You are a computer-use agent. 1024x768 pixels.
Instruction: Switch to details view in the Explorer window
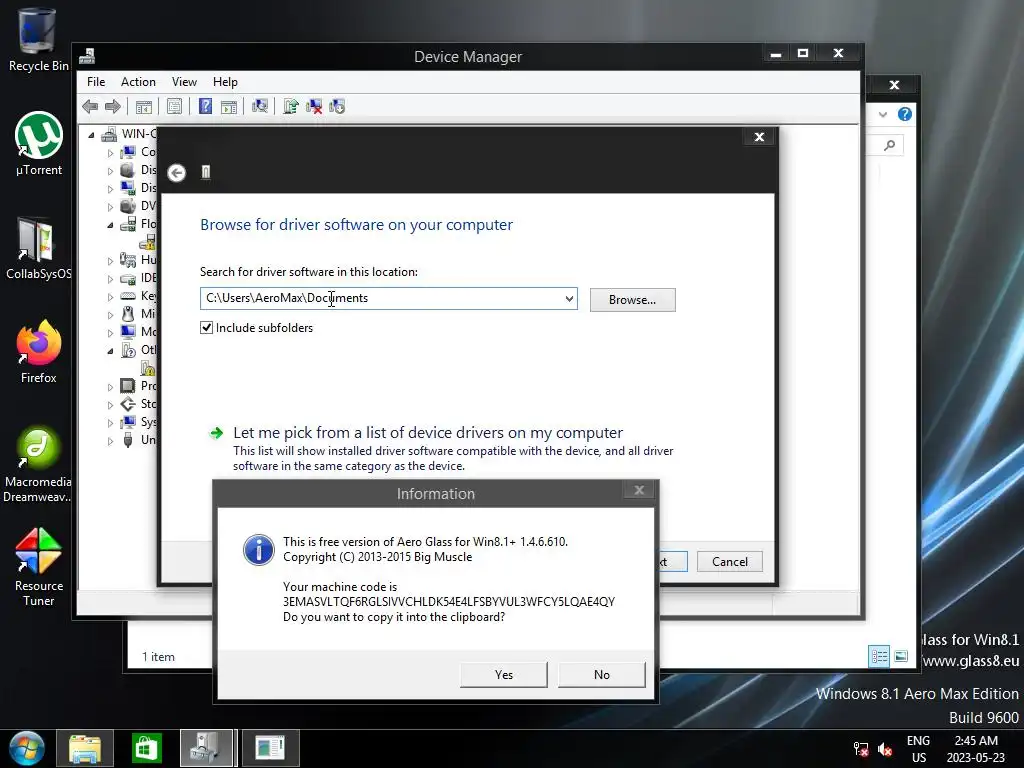click(879, 656)
